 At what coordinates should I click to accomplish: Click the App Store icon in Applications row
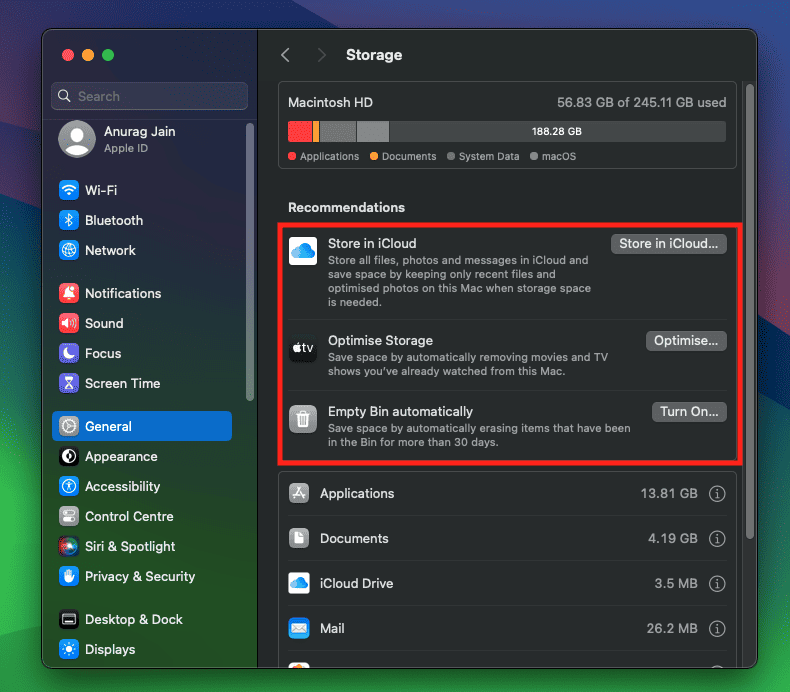click(x=299, y=493)
